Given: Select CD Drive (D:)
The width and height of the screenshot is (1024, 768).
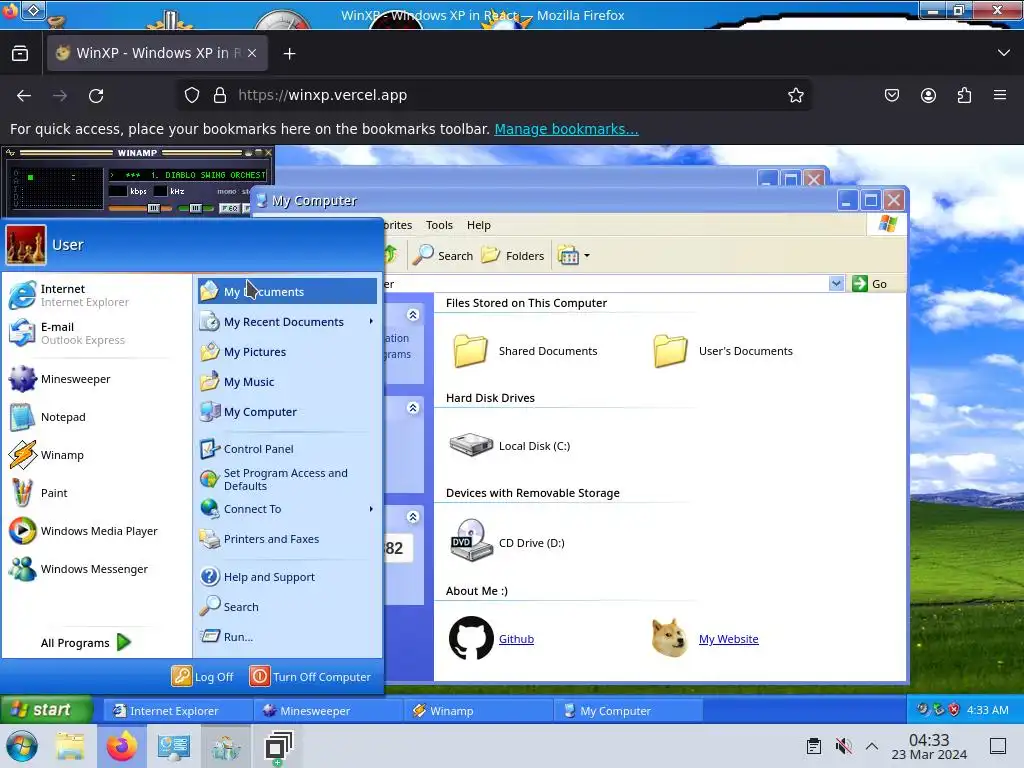Looking at the screenshot, I should tap(507, 541).
